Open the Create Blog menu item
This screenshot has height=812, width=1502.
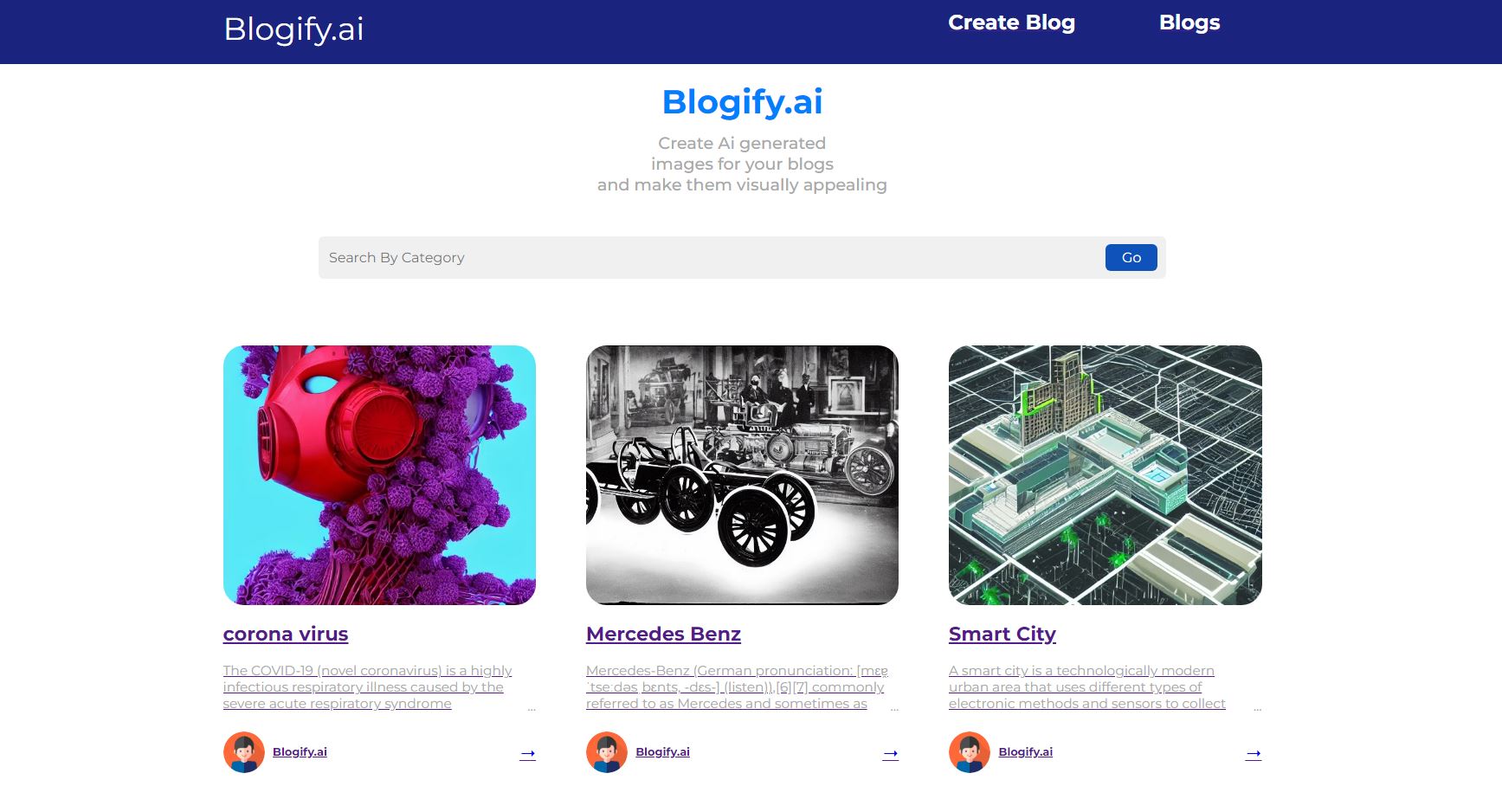point(1011,23)
